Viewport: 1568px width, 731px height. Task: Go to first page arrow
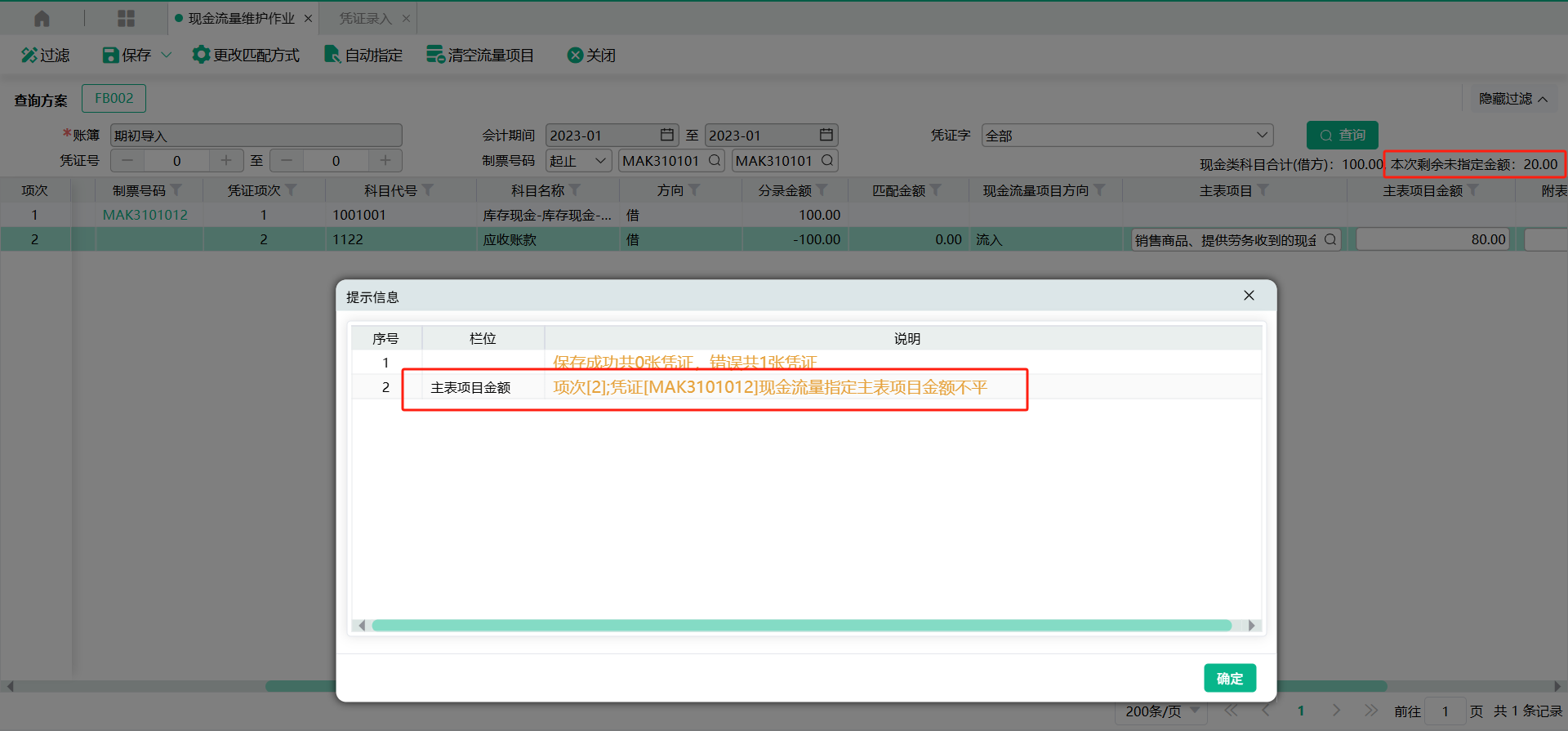click(x=1232, y=711)
